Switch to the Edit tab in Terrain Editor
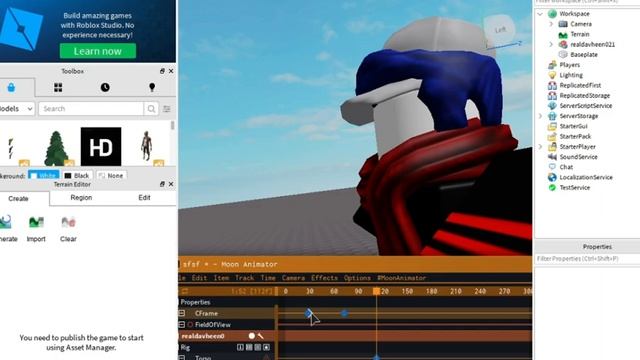 coord(144,198)
